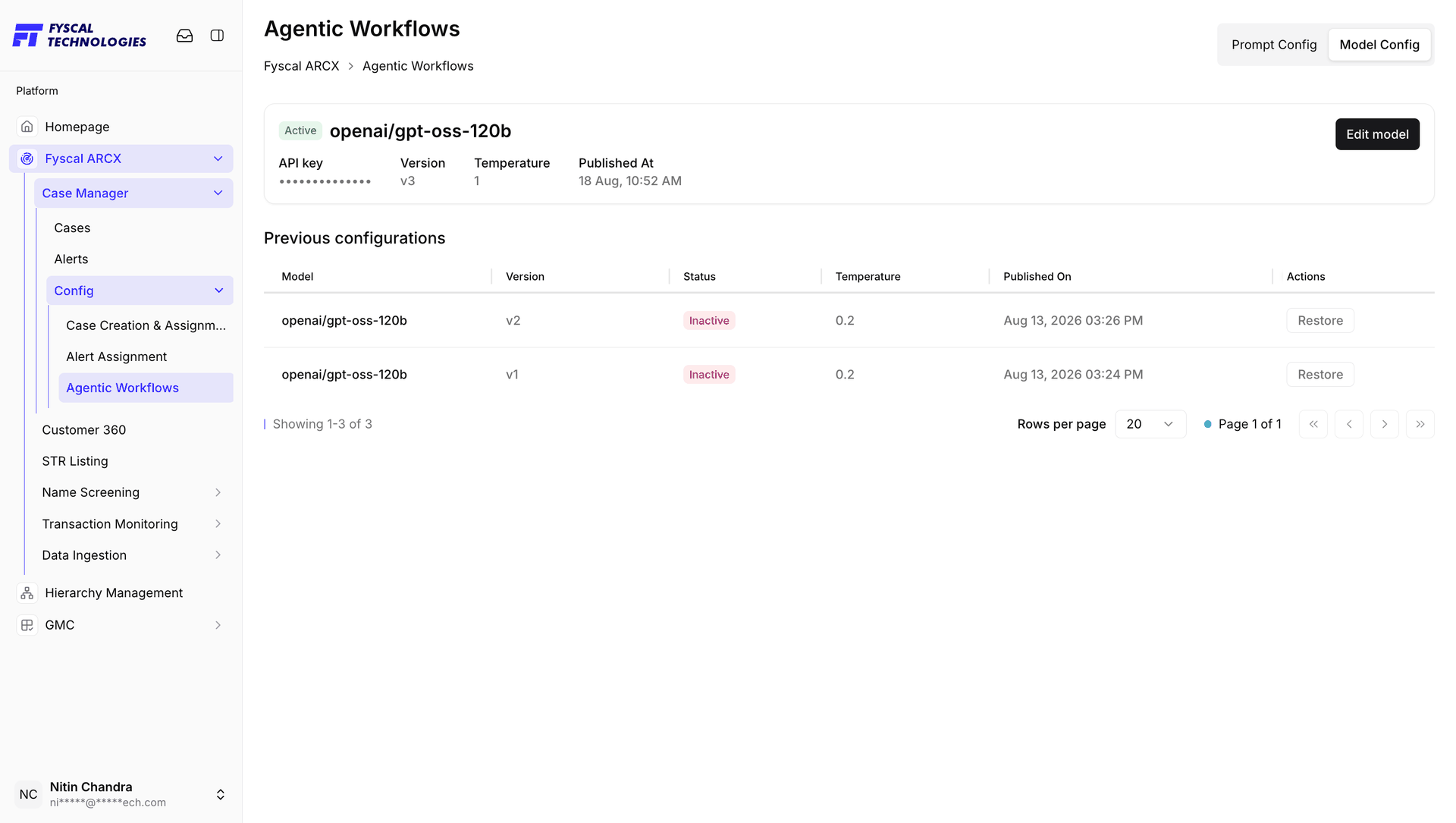Image resolution: width=1456 pixels, height=823 pixels.
Task: Click the Fyscal Technologies logo
Action: point(80,36)
